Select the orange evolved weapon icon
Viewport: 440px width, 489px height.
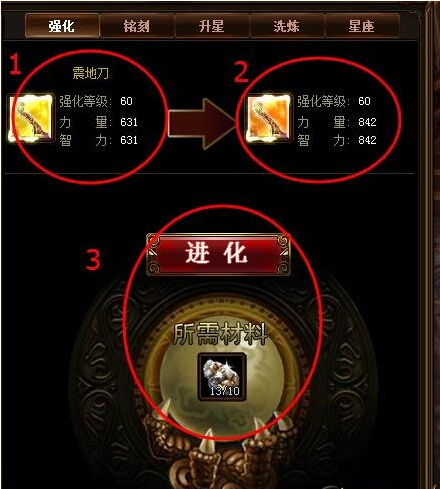(x=269, y=118)
